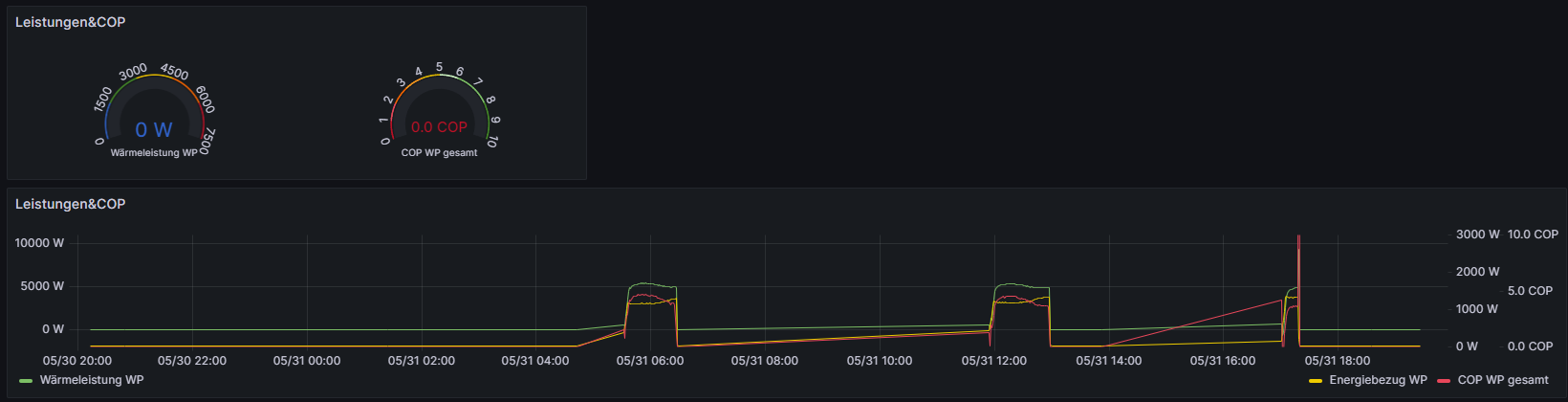The height and width of the screenshot is (402, 1568).
Task: Click the 05/31 16:00 time axis label
Action: pyautogui.click(x=1223, y=361)
